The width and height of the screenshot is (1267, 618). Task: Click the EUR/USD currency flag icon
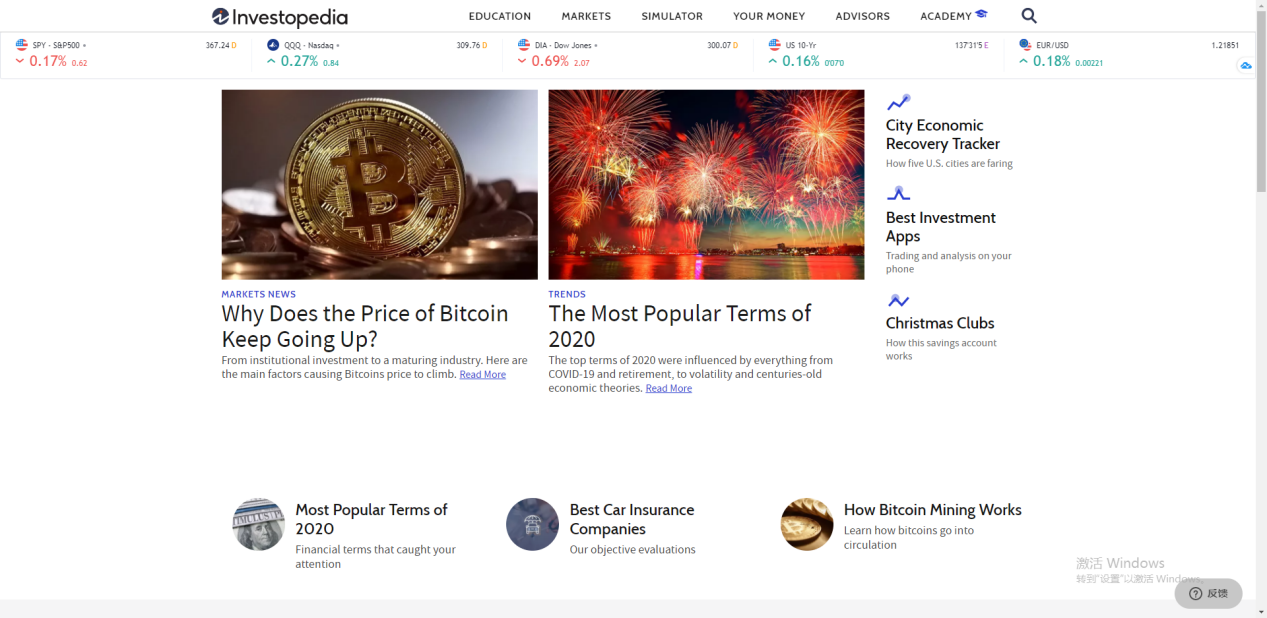[1025, 45]
